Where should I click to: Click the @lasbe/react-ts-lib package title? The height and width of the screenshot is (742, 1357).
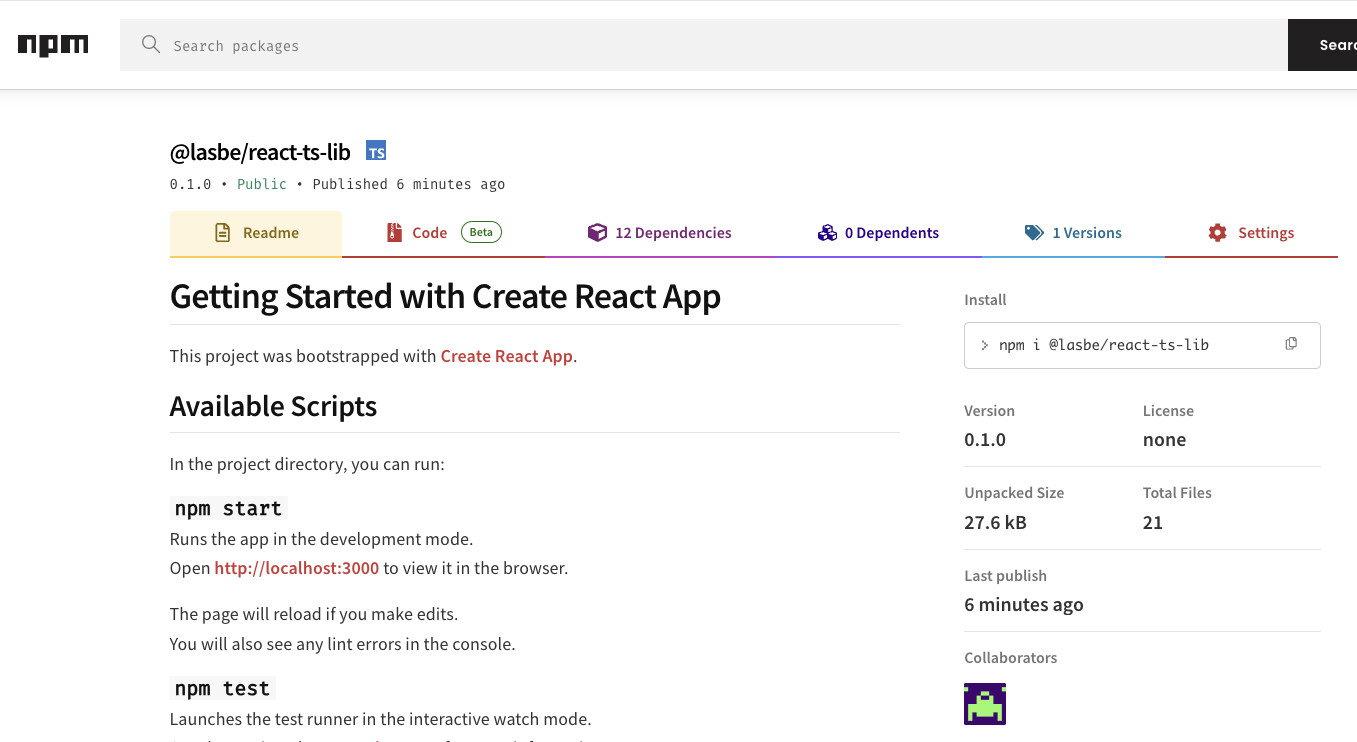260,152
